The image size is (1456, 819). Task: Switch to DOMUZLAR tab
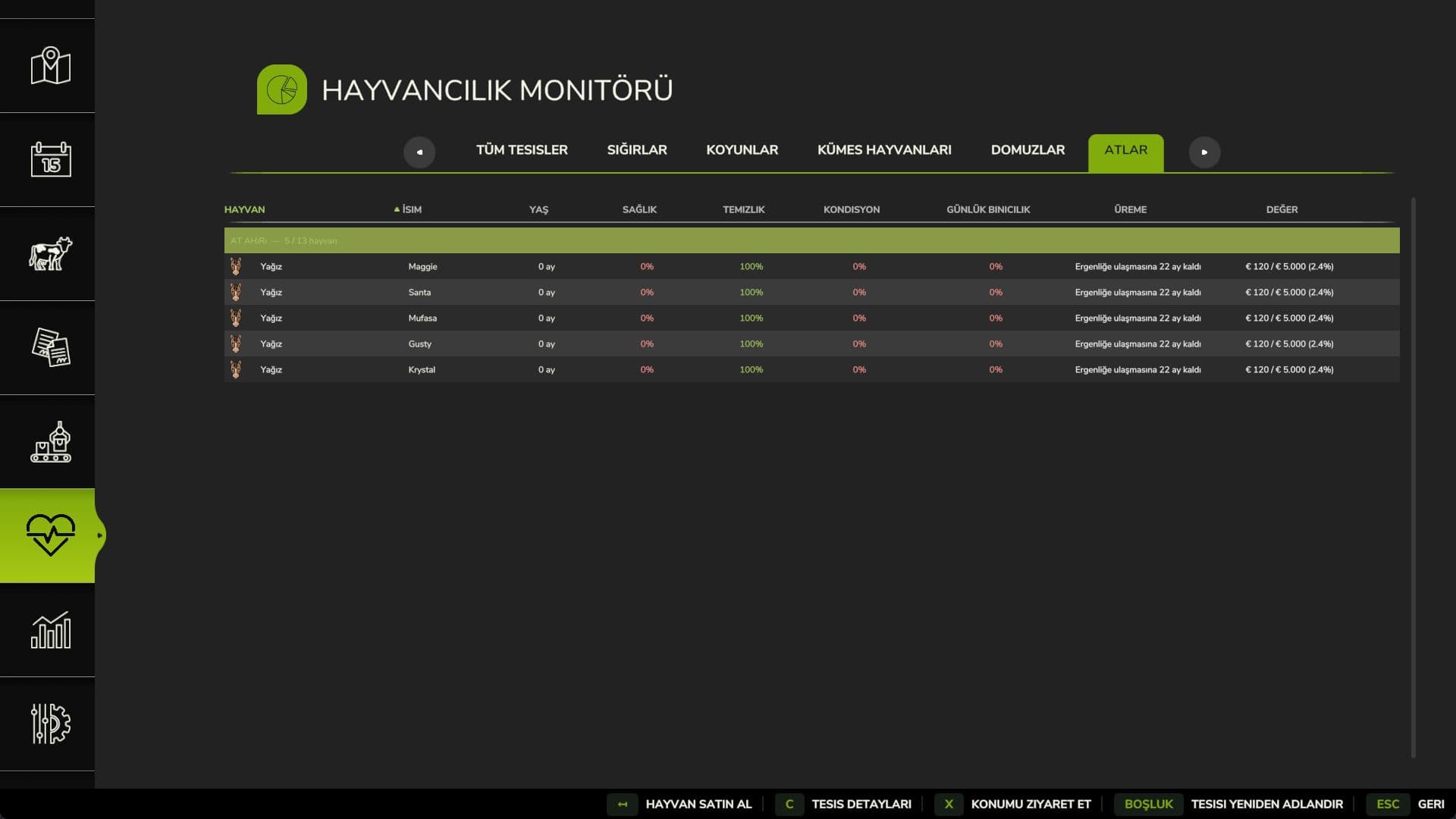coord(1028,150)
